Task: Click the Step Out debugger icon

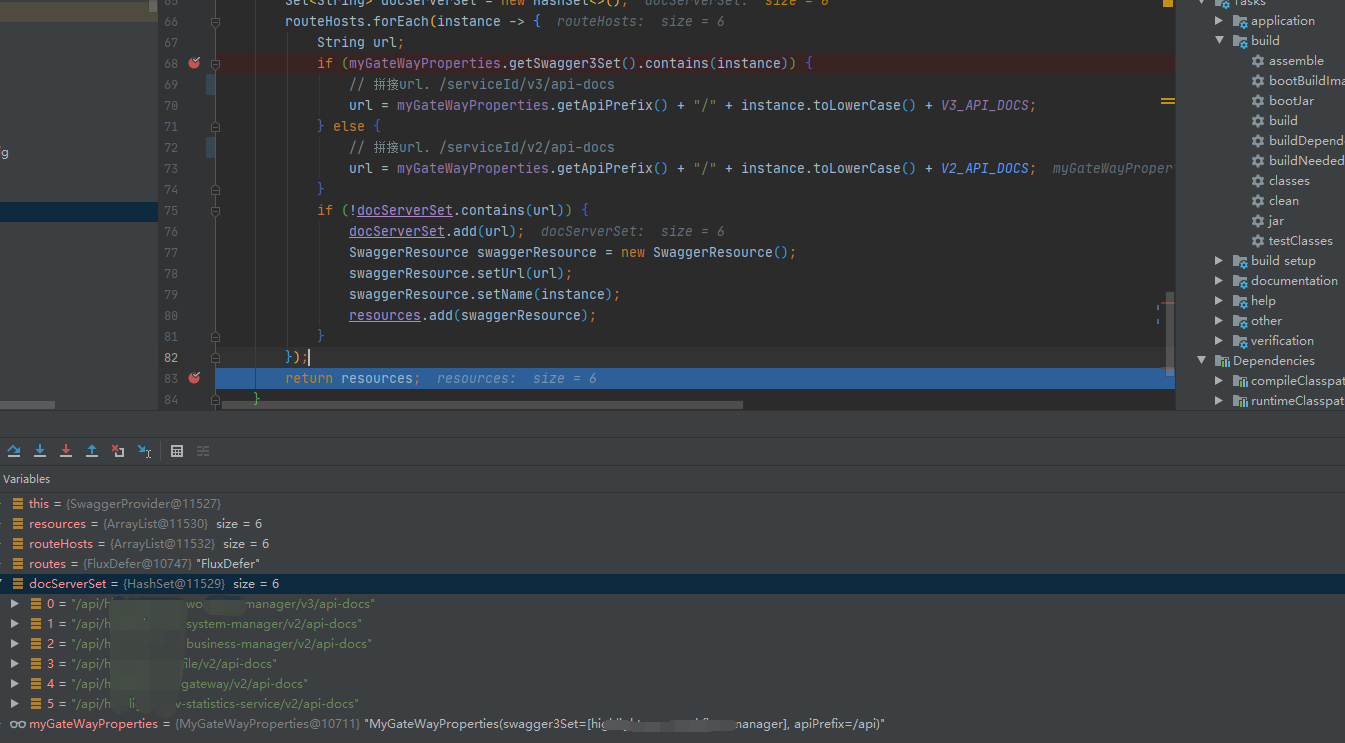Action: click(92, 451)
